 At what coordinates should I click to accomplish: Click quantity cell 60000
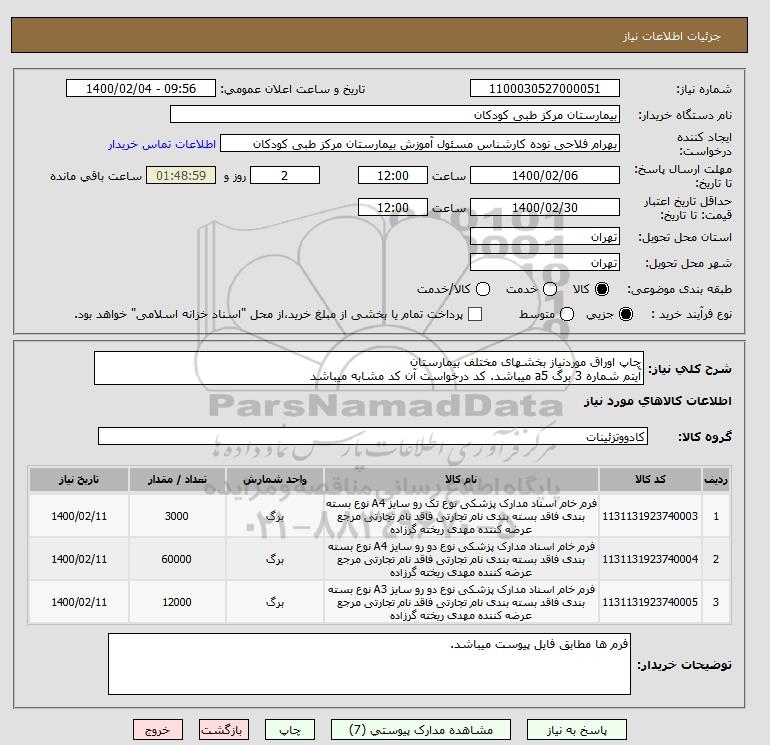click(x=177, y=559)
